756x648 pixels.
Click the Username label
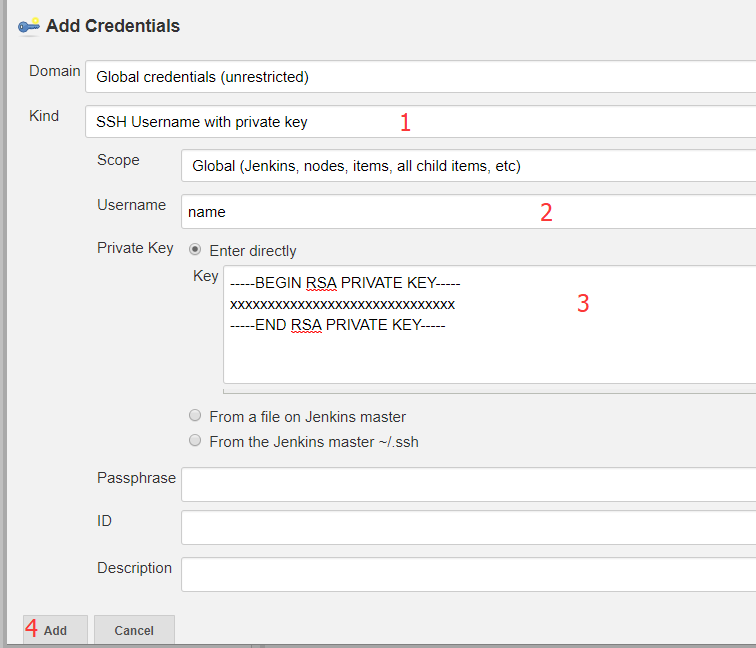click(x=132, y=205)
